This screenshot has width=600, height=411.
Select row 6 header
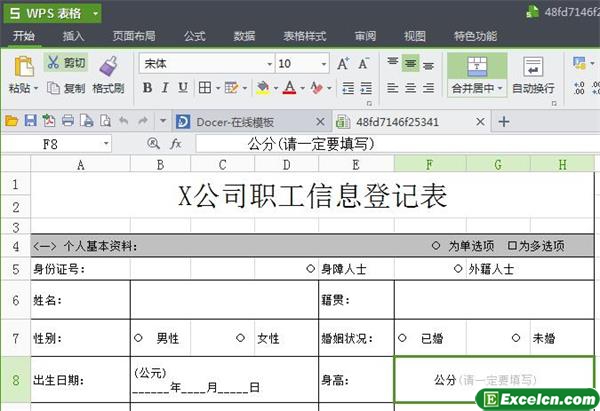(x=15, y=300)
